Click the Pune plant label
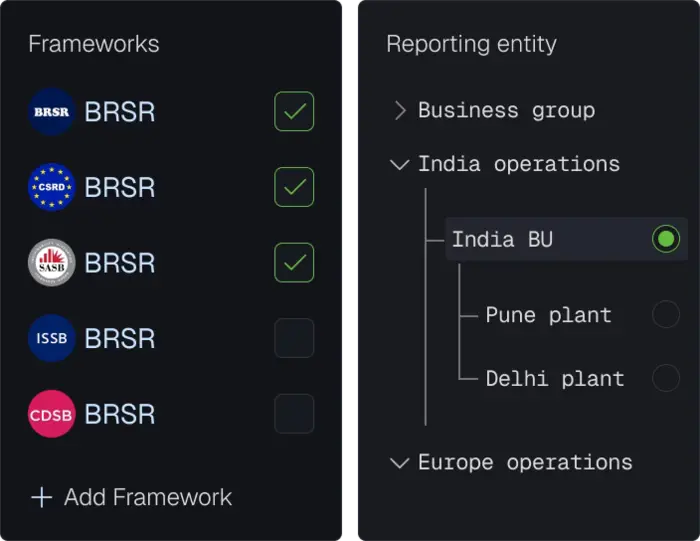 tap(549, 316)
